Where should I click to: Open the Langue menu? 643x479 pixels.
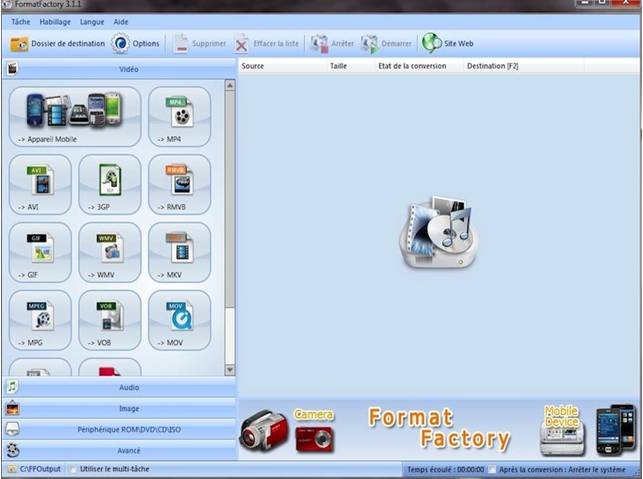pyautogui.click(x=92, y=21)
